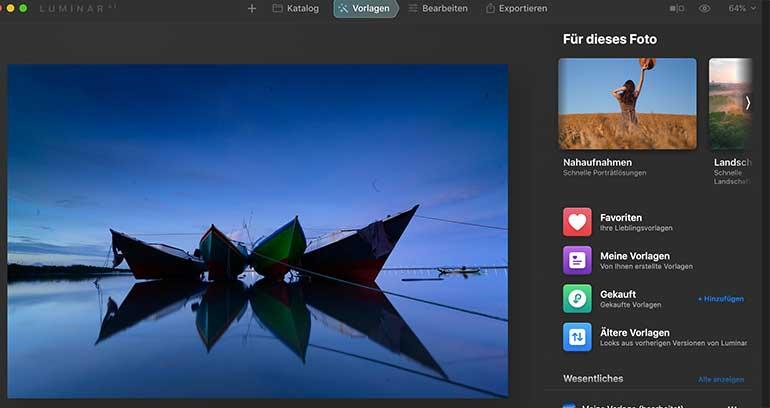
Task: Click the right chevron to see more templates
Action: (747, 103)
